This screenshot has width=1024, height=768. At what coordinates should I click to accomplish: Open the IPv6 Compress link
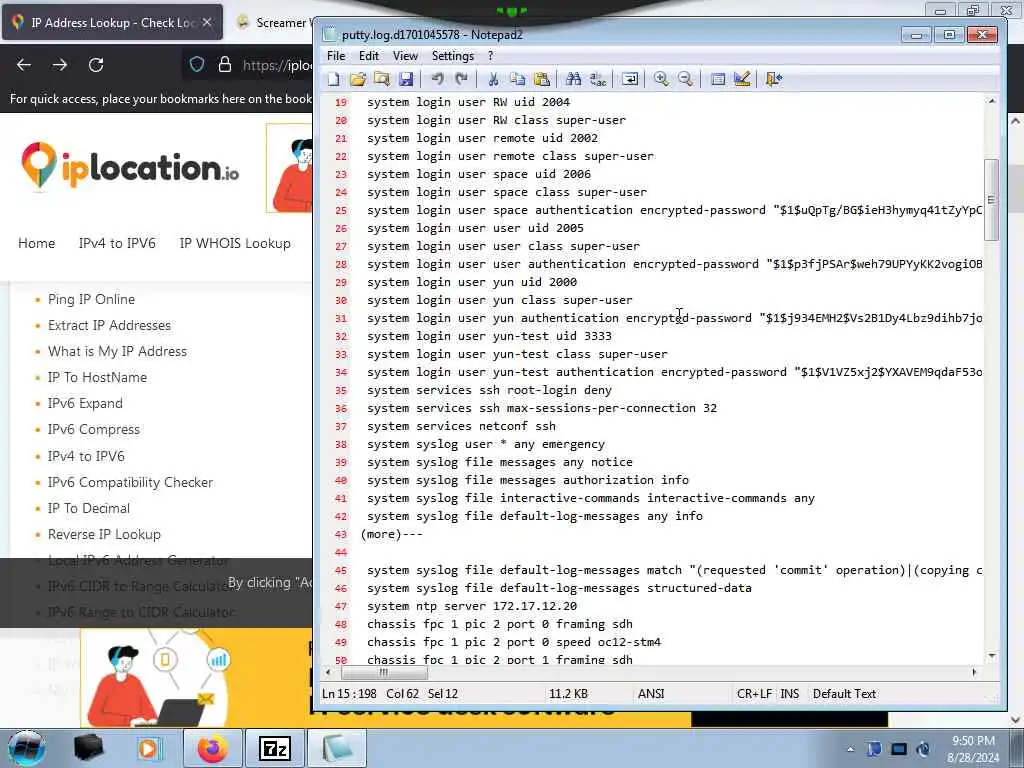pos(94,430)
